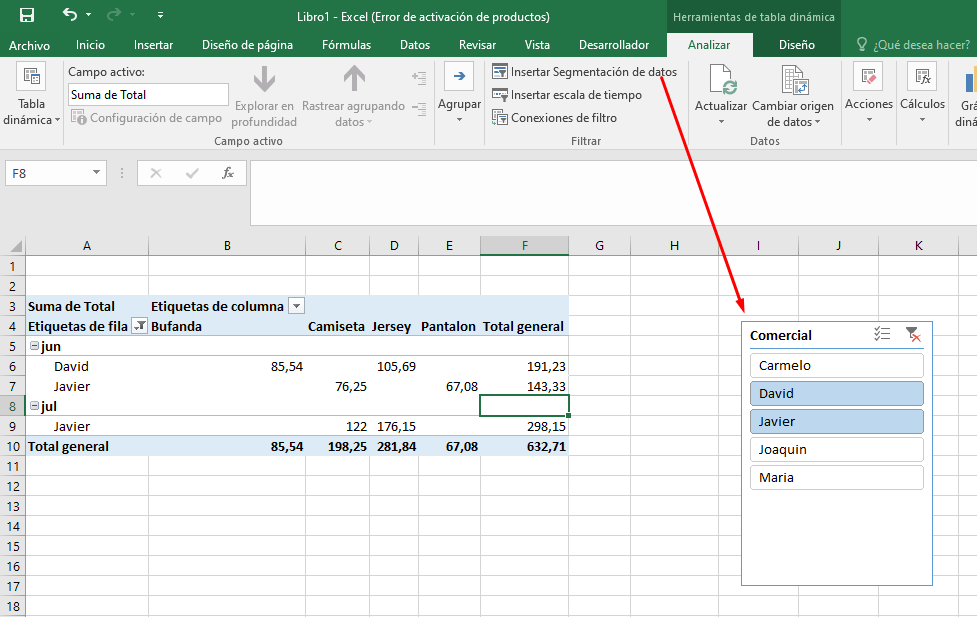Click the insert function fx icon
977x617 pixels.
228,173
